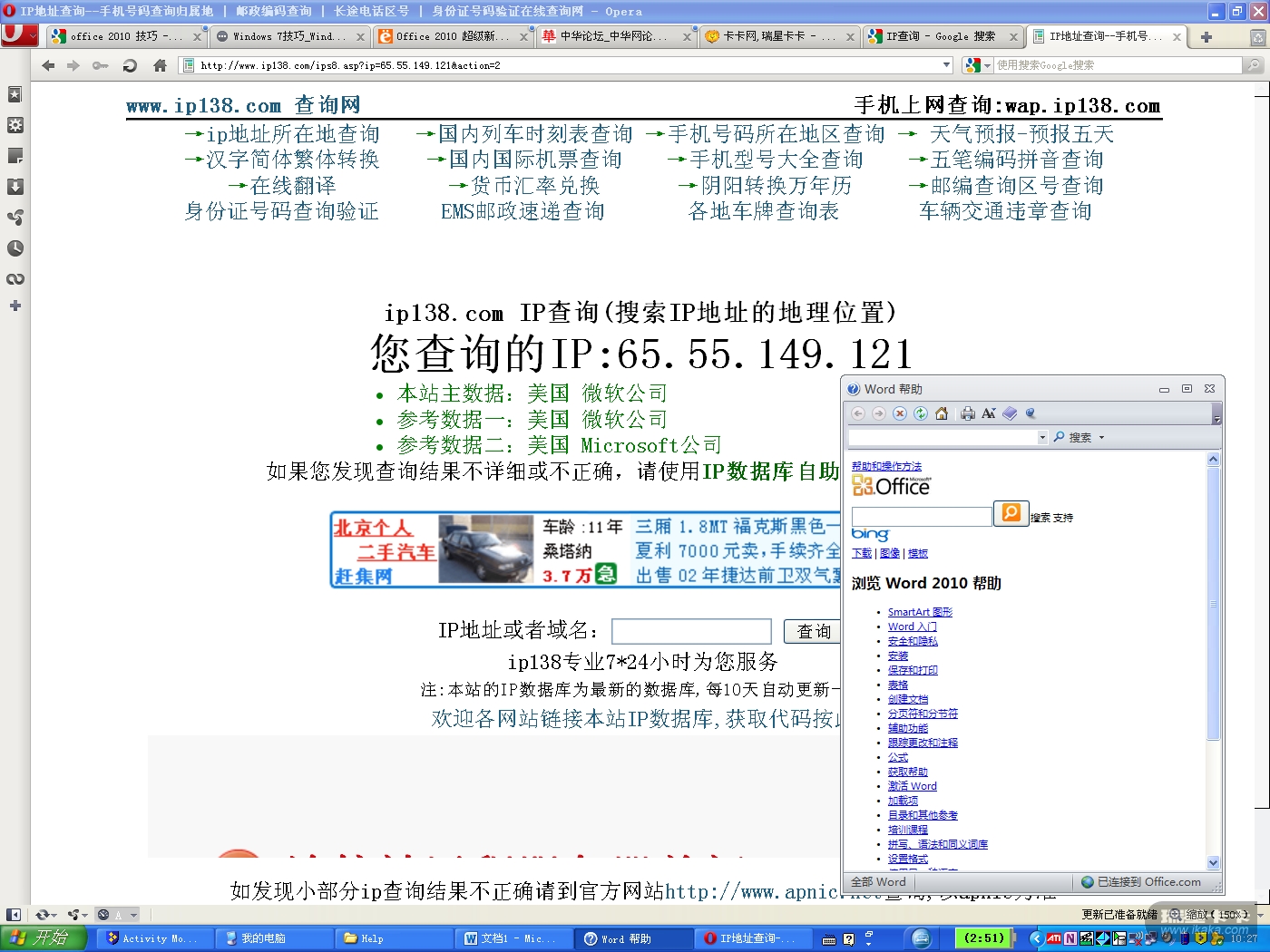Show the Word Help table of contents

click(1010, 413)
